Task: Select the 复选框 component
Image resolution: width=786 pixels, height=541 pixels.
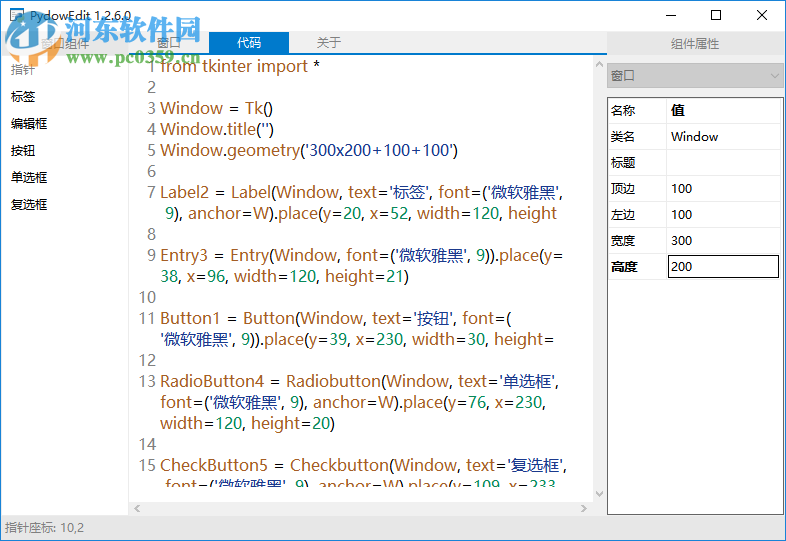Action: click(29, 205)
